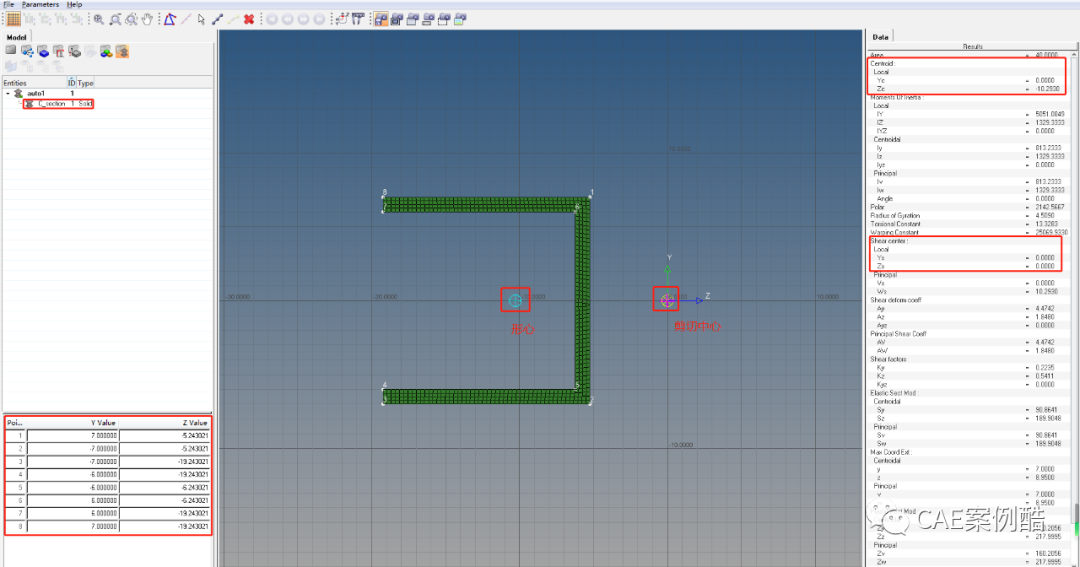Collapse the auto1 tree node

[8, 93]
